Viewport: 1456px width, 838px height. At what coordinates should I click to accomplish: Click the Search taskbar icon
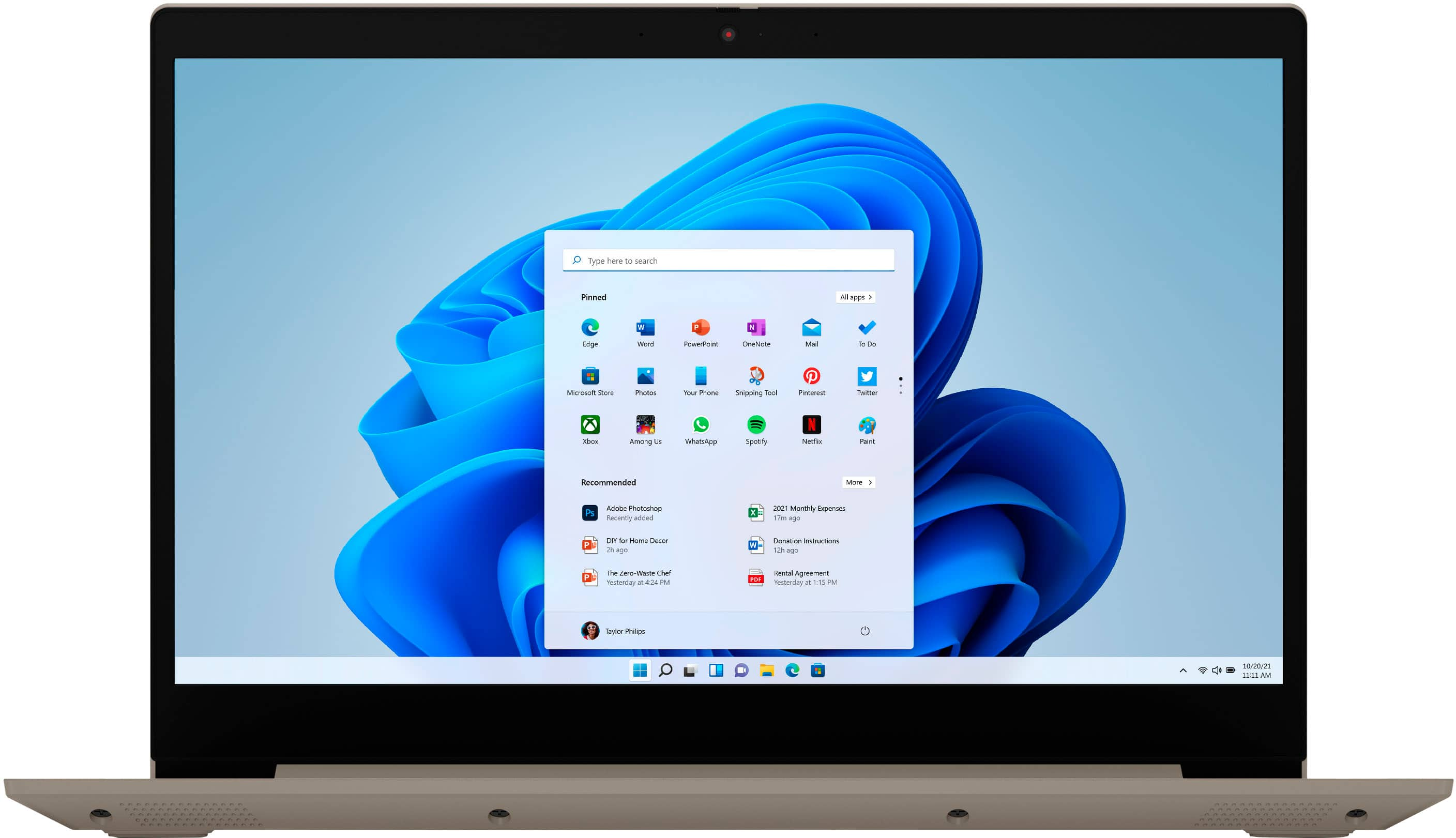[664, 670]
